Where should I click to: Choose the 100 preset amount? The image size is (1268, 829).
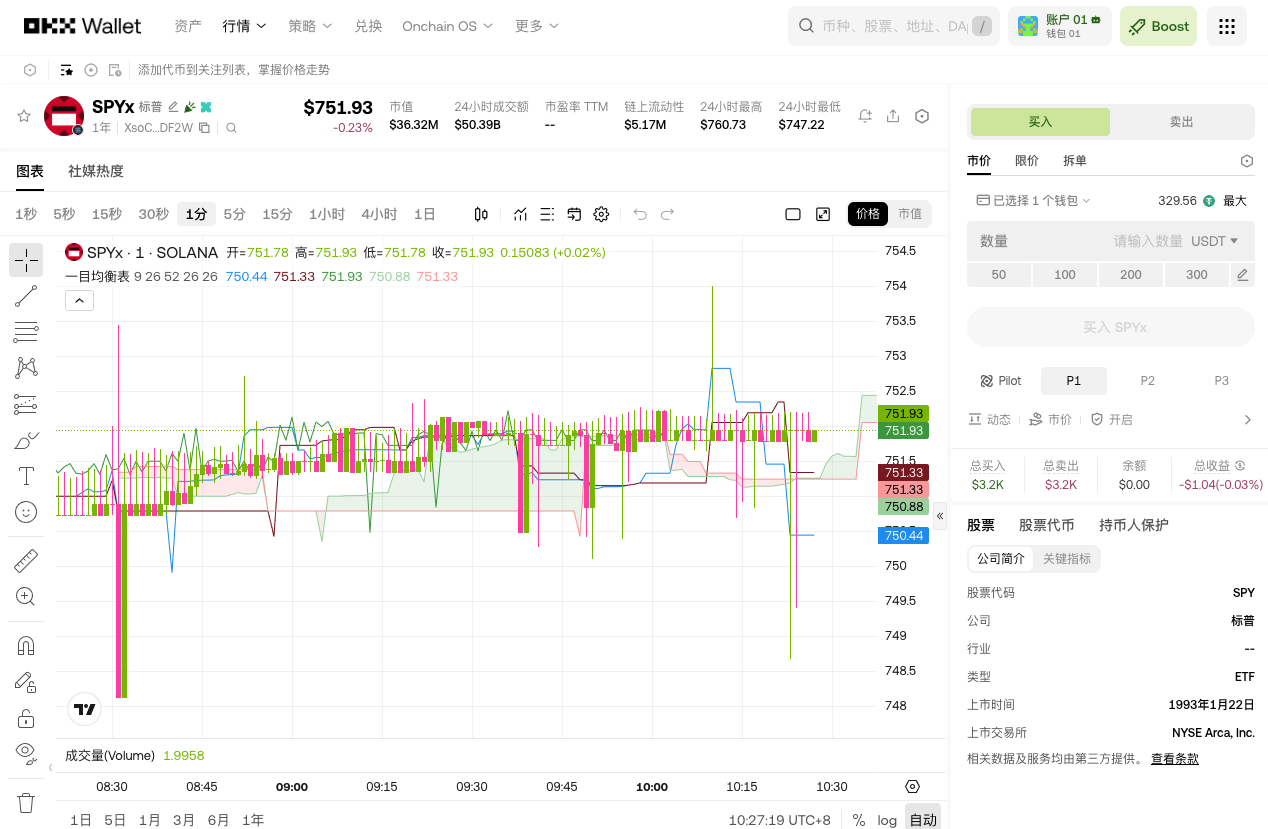pyautogui.click(x=1065, y=275)
